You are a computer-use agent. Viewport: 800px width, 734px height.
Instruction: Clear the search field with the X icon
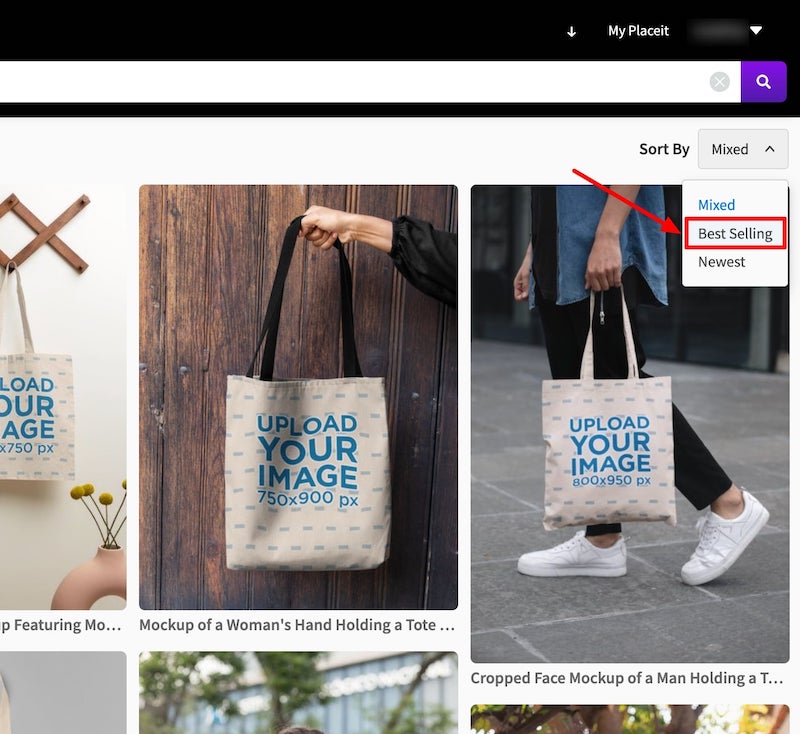pyautogui.click(x=720, y=82)
